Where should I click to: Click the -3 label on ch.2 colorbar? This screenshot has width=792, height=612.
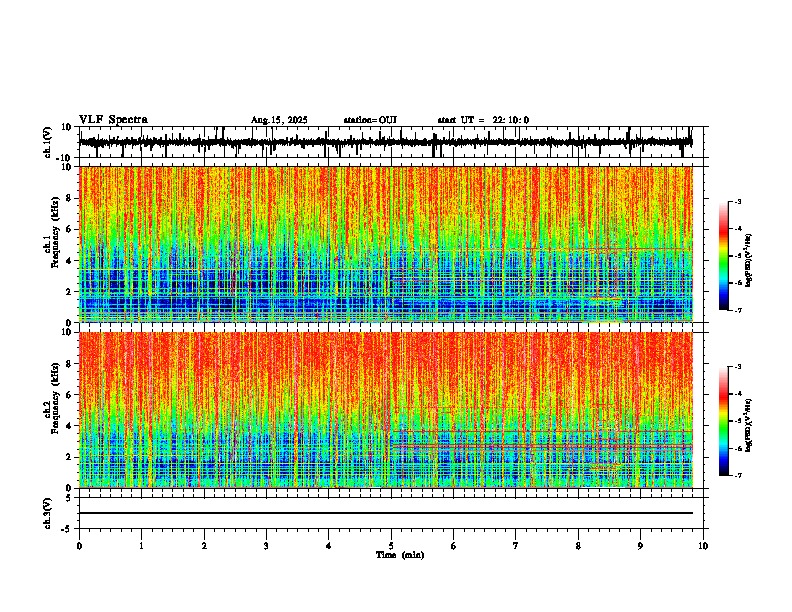(x=737, y=367)
